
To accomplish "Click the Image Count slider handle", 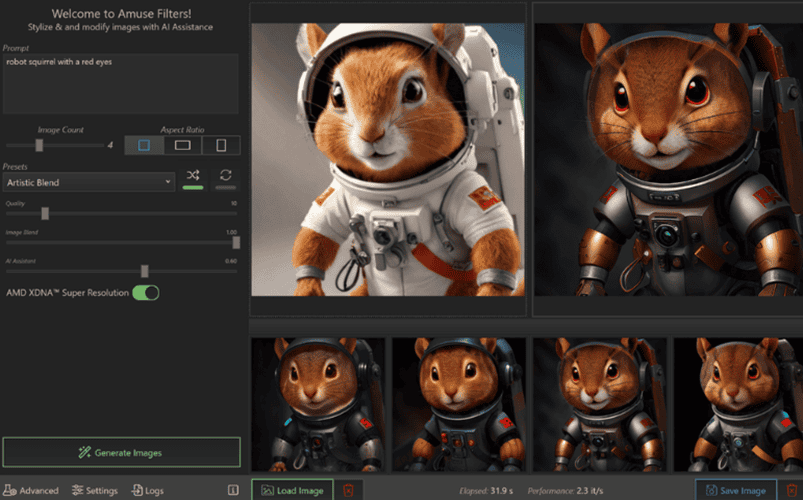I will (39, 145).
